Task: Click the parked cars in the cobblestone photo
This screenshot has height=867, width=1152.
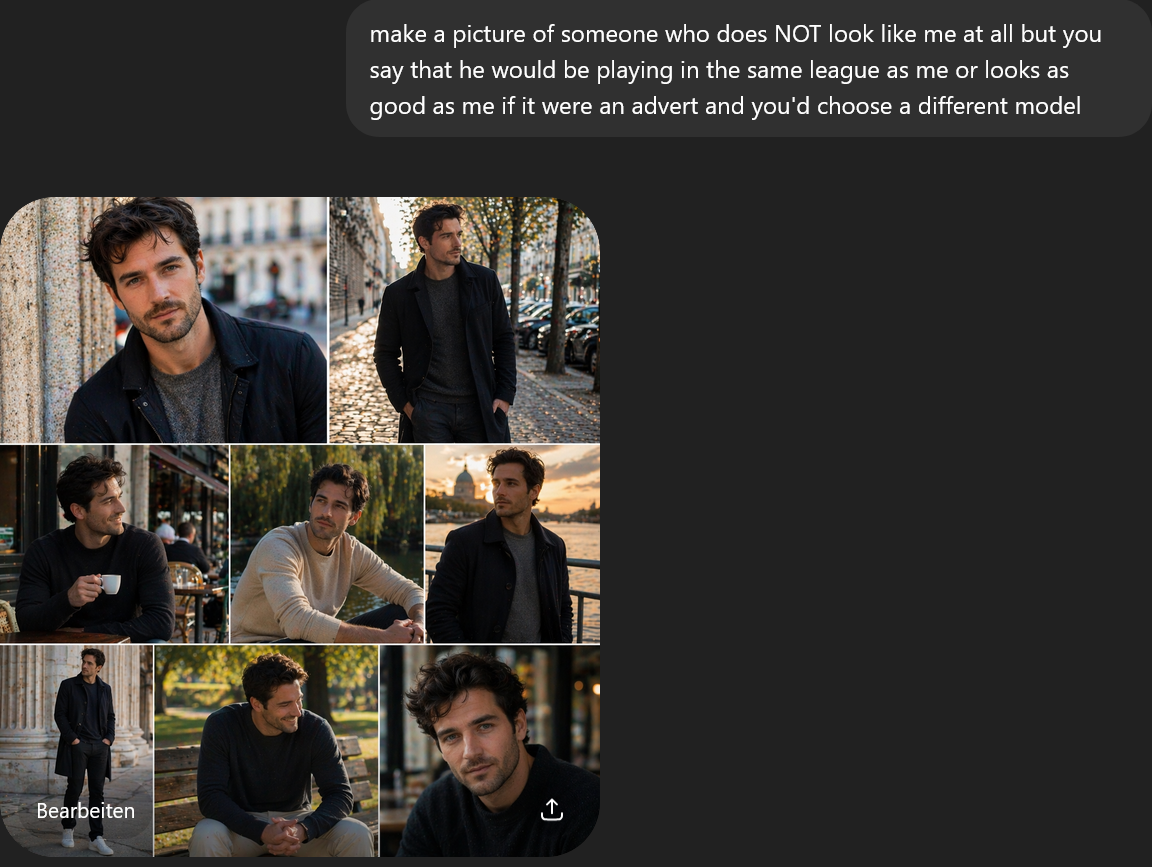Action: coord(560,331)
